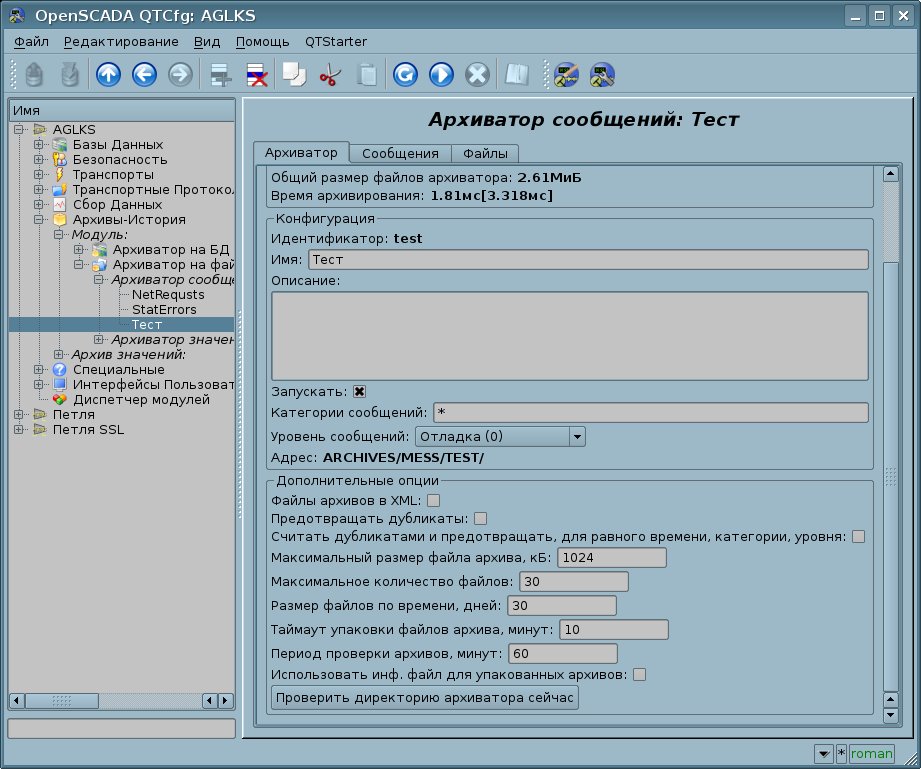This screenshot has width=921, height=769.
Task: Click the Copy item toolbar icon
Action: click(293, 75)
